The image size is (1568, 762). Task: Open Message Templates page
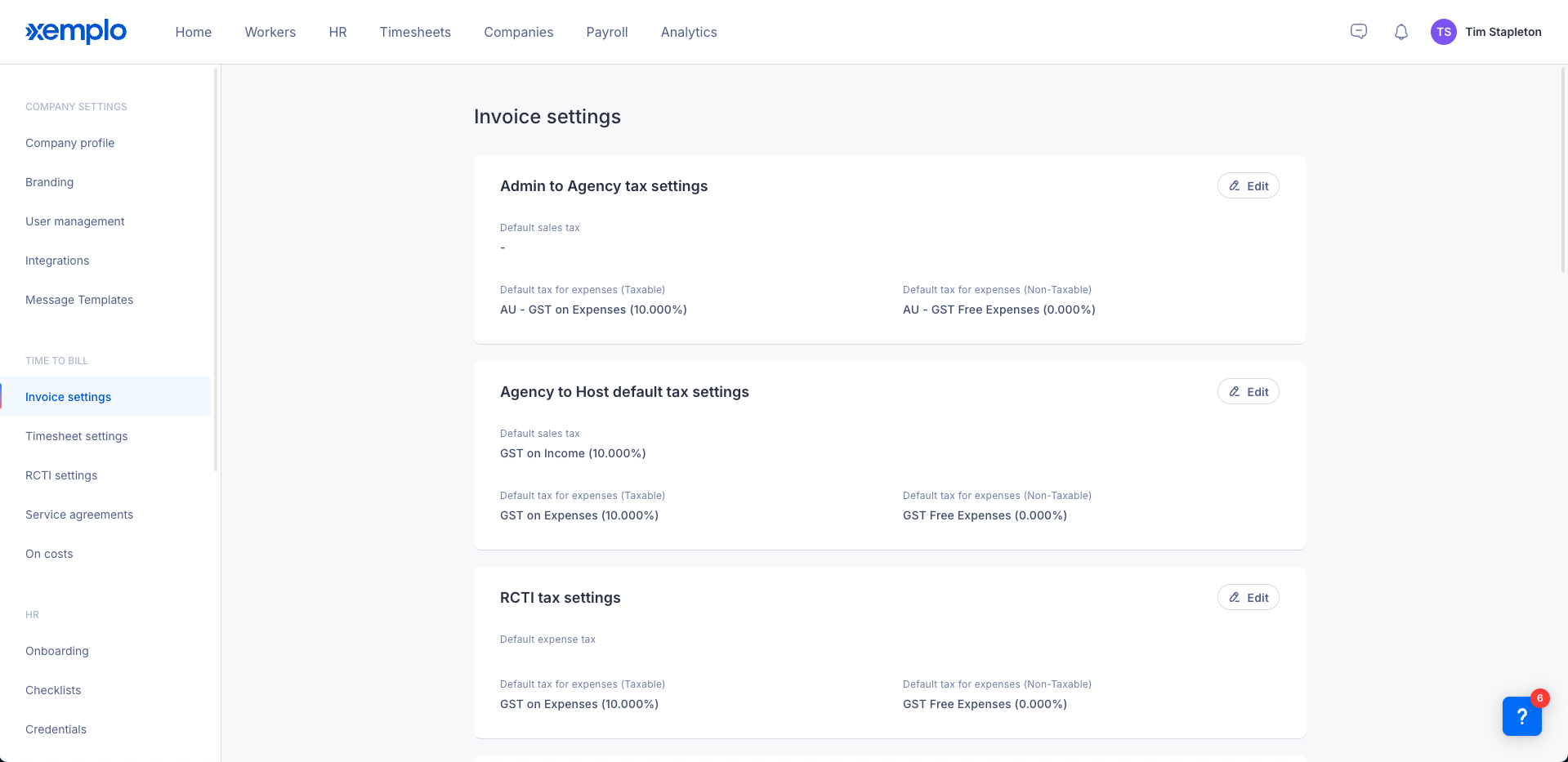[x=78, y=300]
